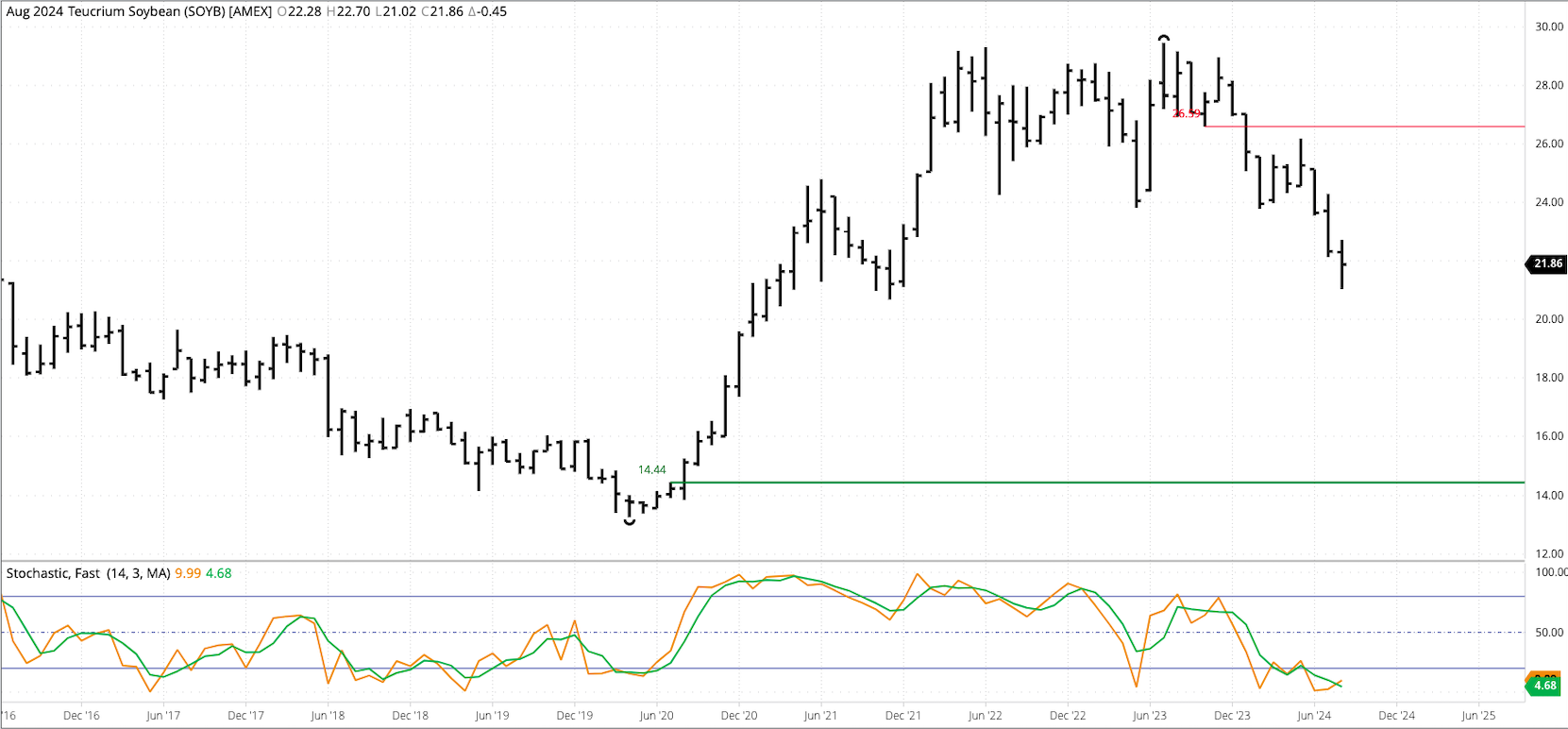Click the 30.00 price axis label
This screenshot has width=1568, height=729.
point(1548,26)
